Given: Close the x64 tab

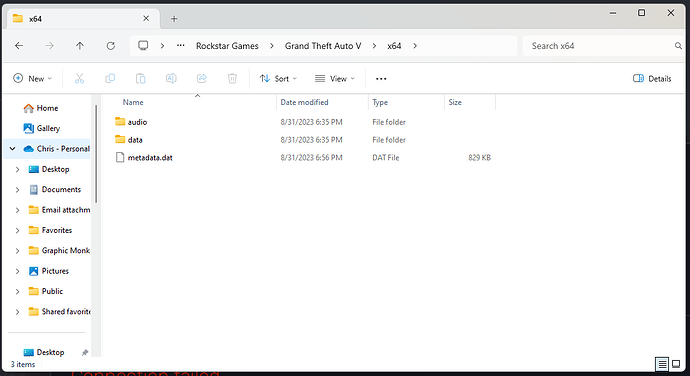Looking at the screenshot, I should (x=146, y=18).
